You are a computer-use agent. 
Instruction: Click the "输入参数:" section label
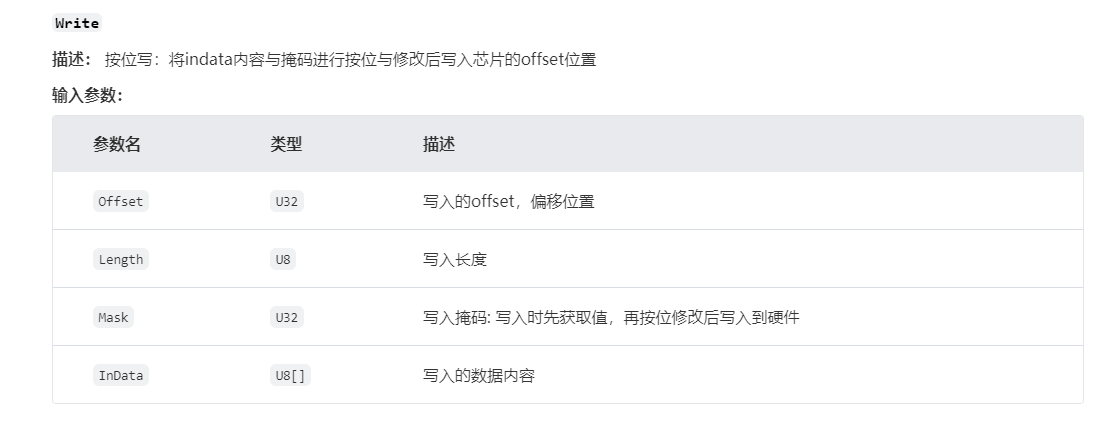click(87, 95)
